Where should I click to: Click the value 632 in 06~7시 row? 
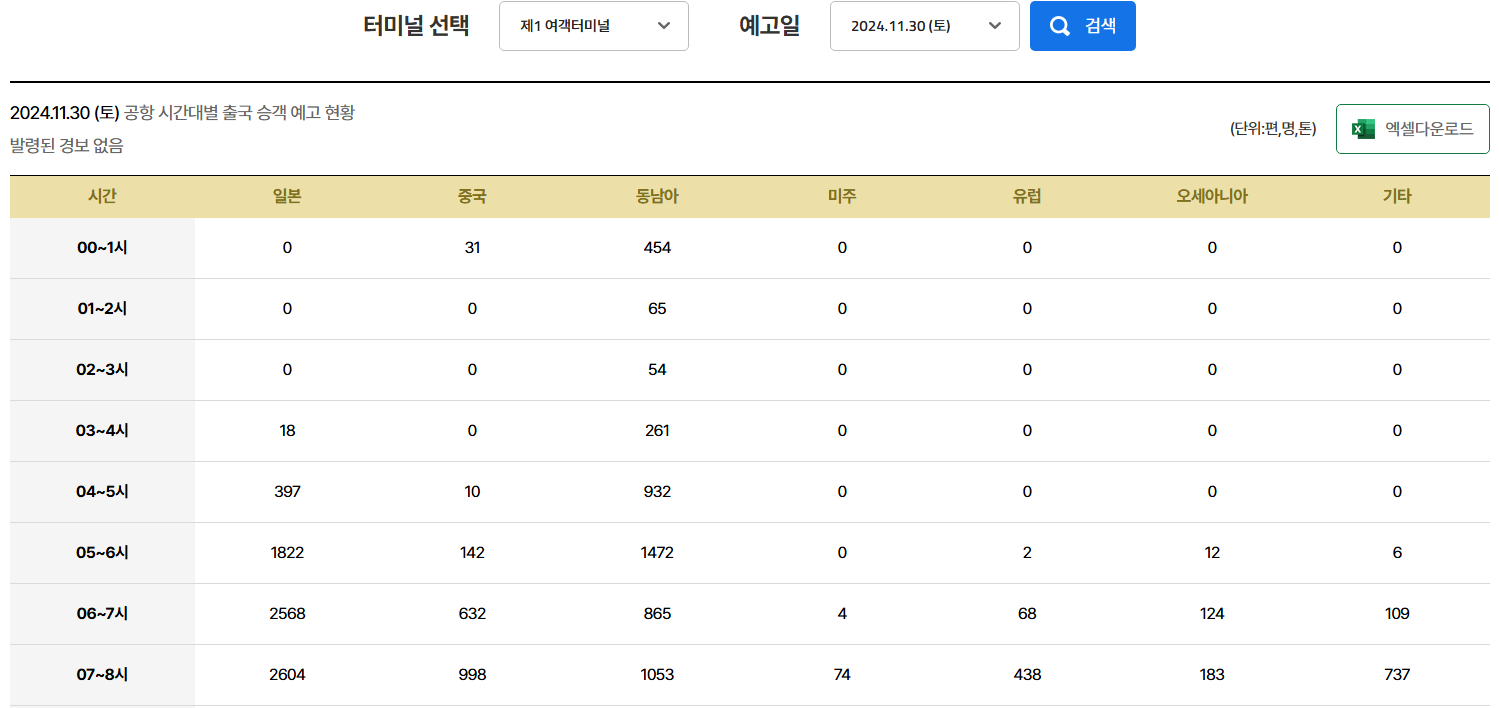[472, 614]
